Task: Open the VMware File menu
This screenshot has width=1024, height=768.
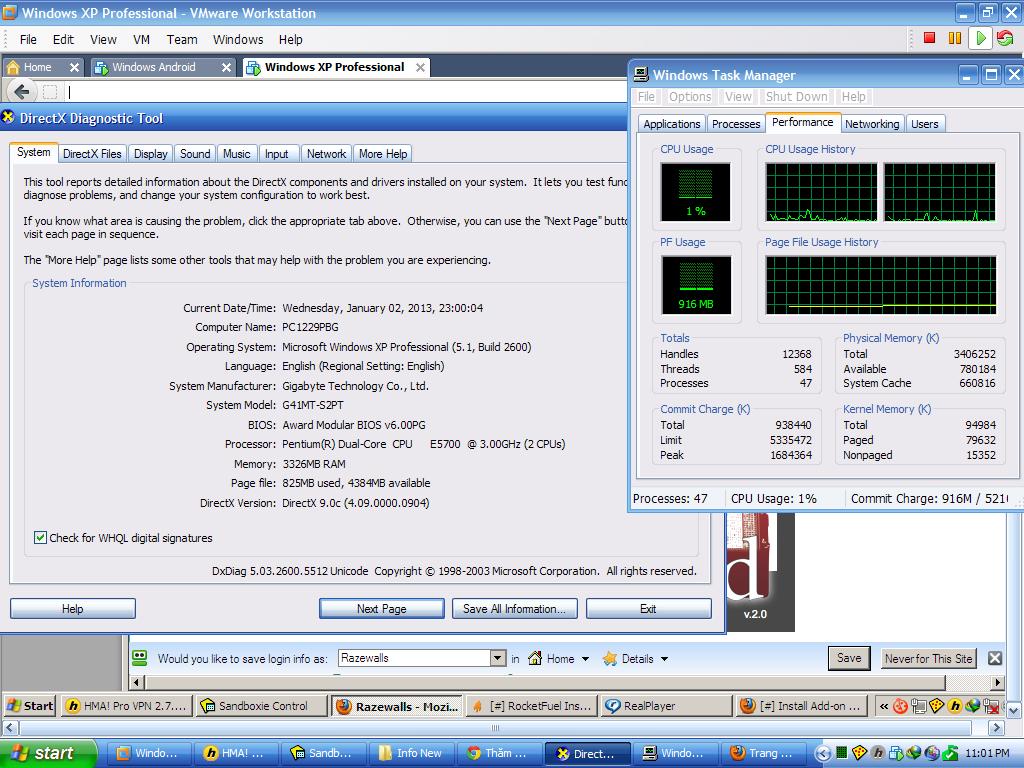Action: (28, 40)
